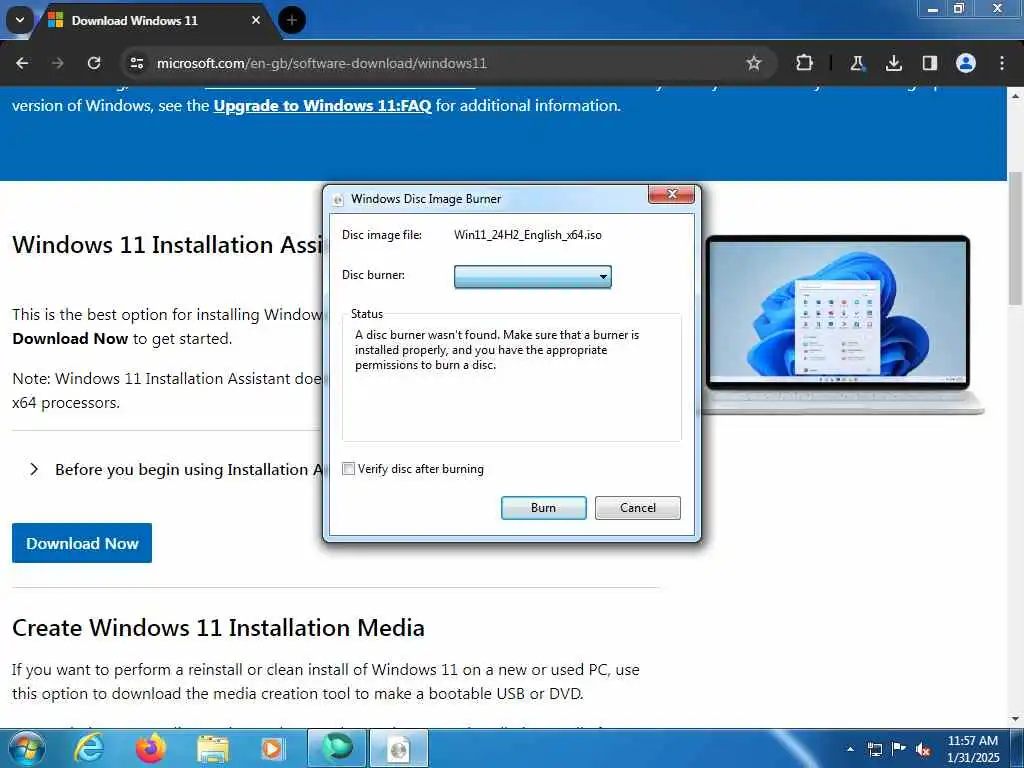The width and height of the screenshot is (1024, 768).
Task: Enable Verify disc after burning checkbox
Action: click(349, 469)
